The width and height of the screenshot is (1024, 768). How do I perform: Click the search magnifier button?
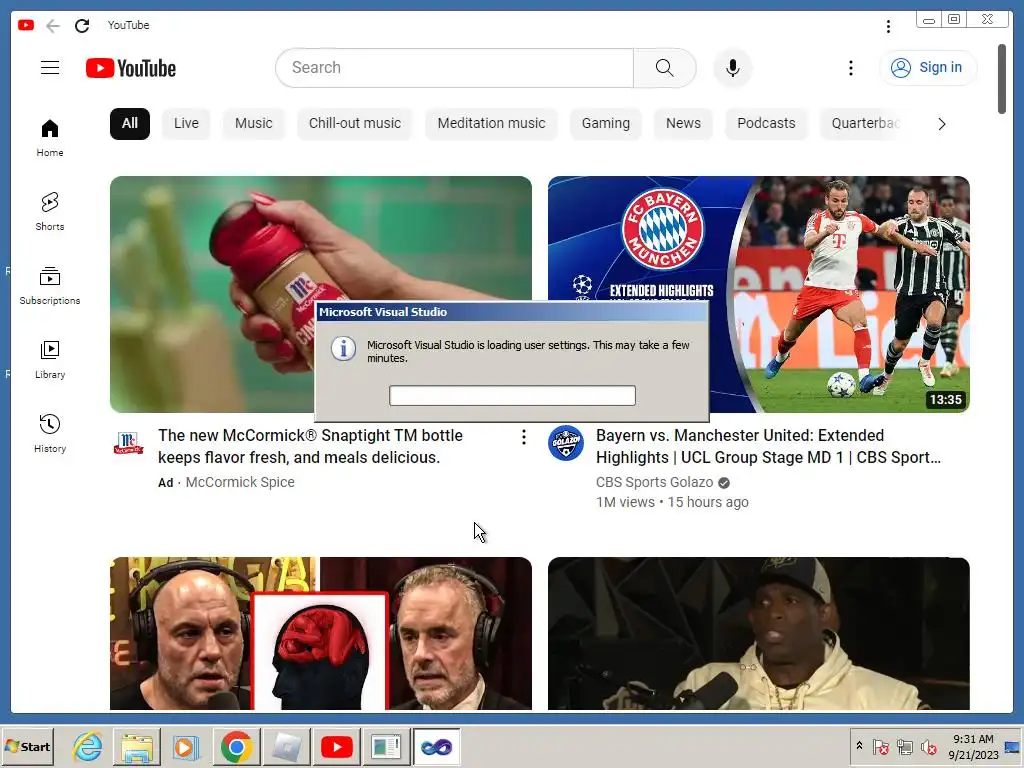pyautogui.click(x=664, y=68)
